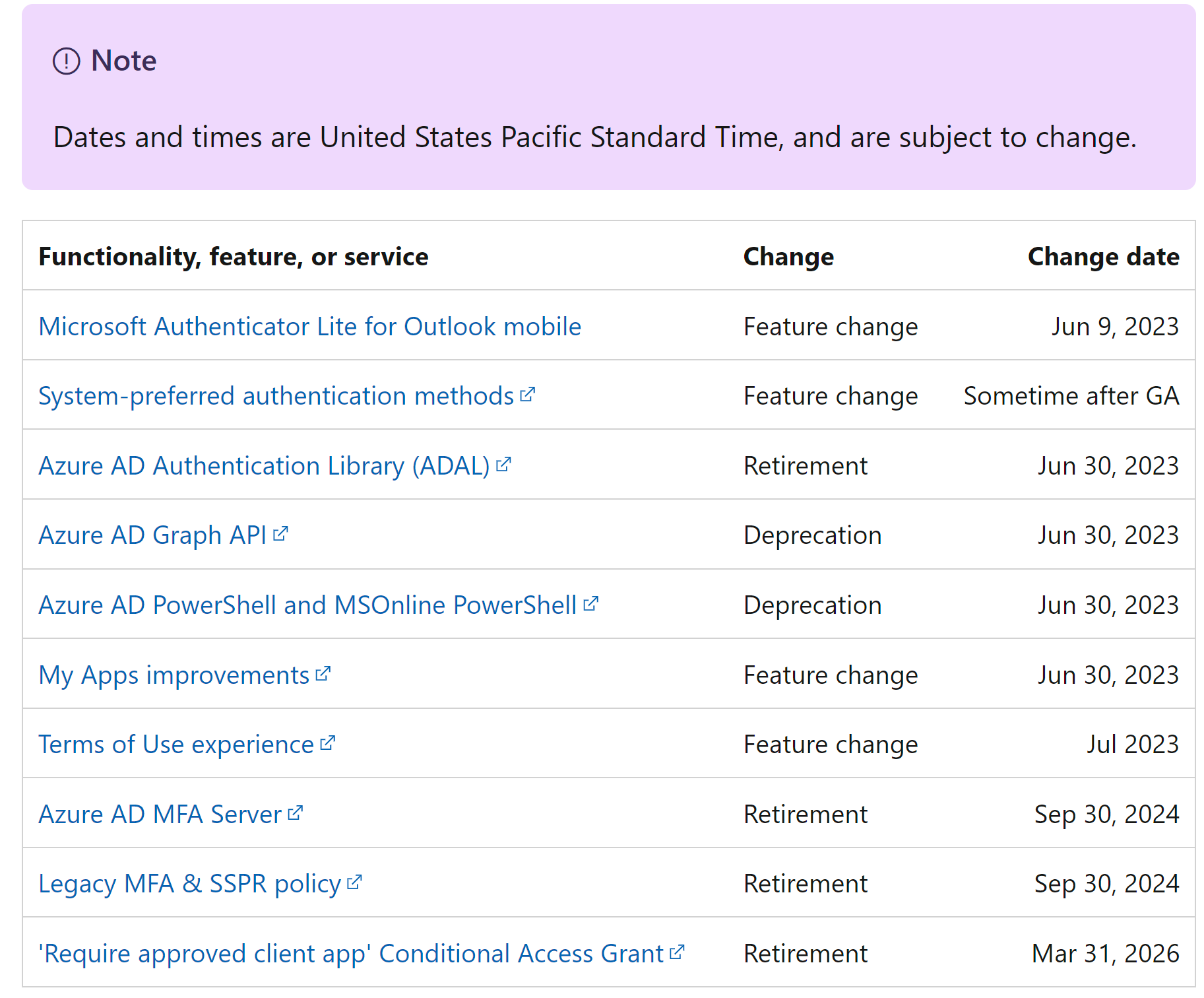Screen dimensions: 1204x998
Task: Click external link icon after Azure AD MFA Server
Action: pyautogui.click(x=296, y=813)
